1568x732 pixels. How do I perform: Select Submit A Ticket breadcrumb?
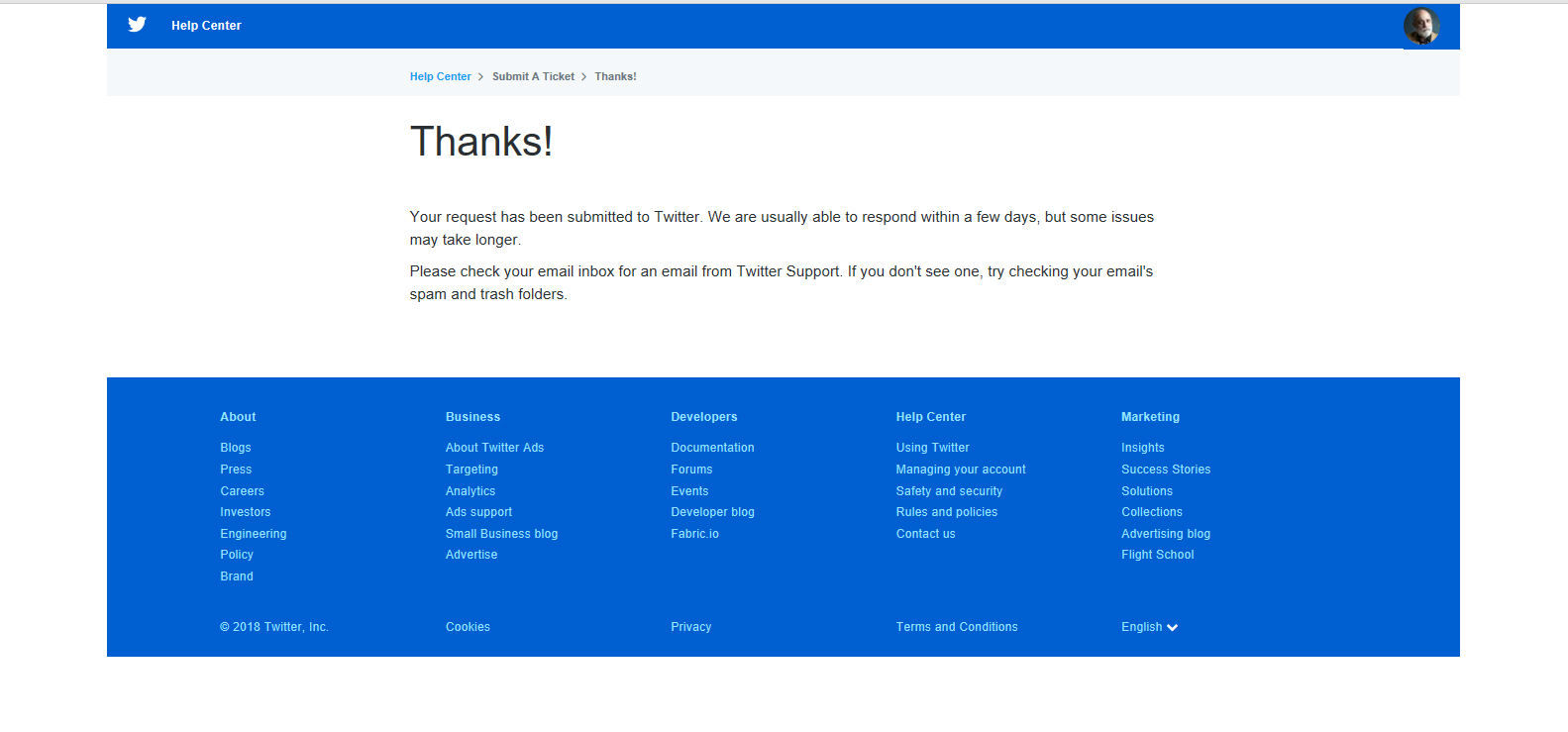pyautogui.click(x=533, y=76)
